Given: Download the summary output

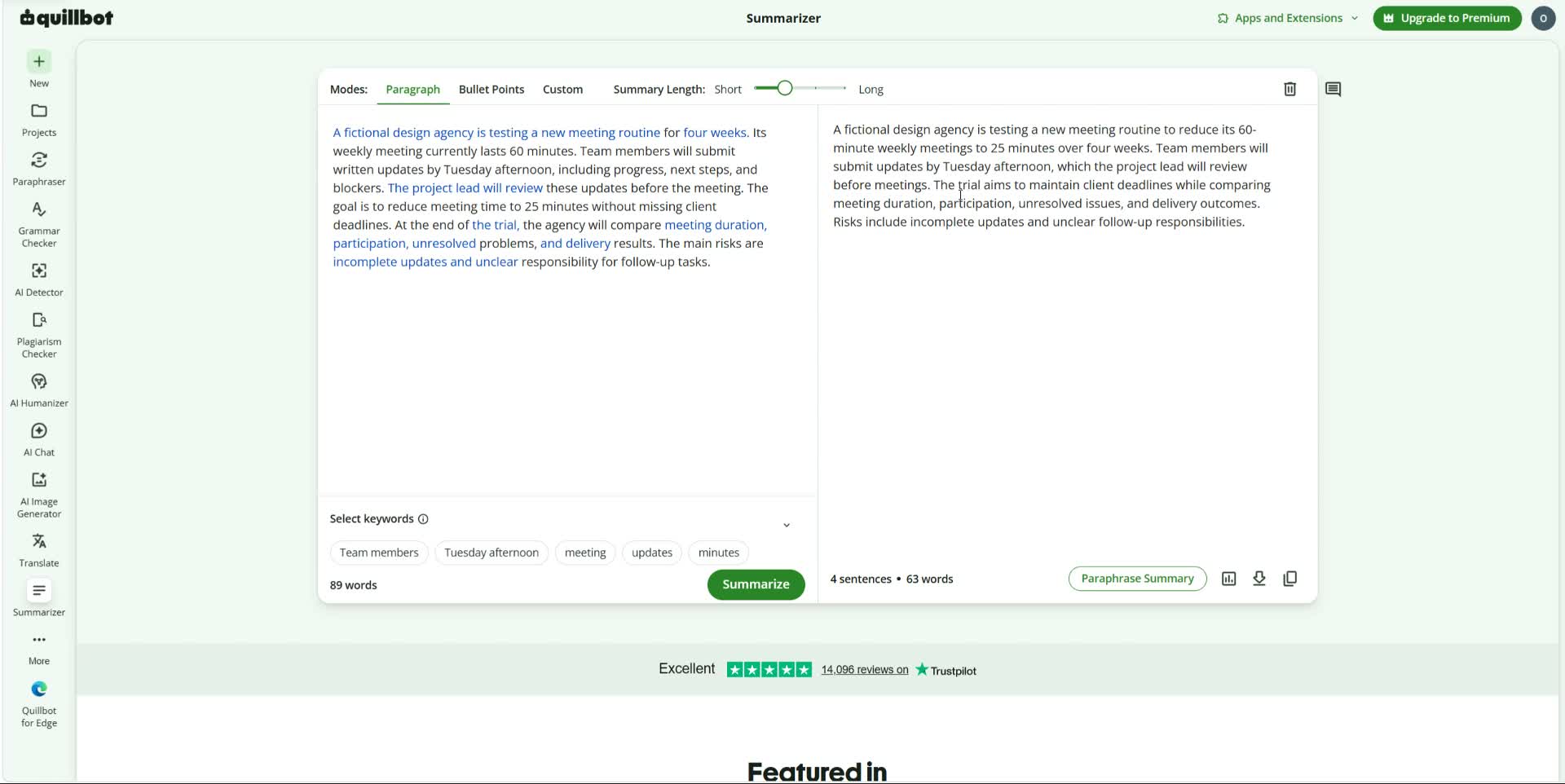Looking at the screenshot, I should (1259, 579).
